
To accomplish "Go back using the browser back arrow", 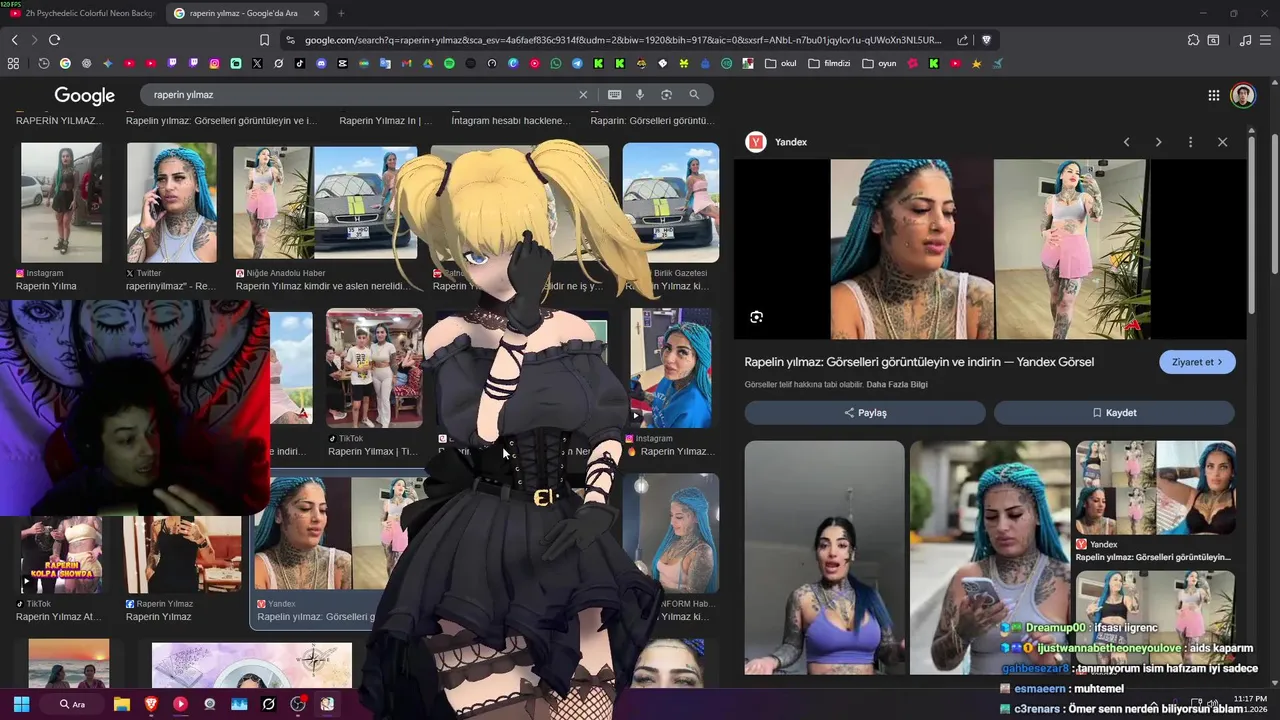I will pos(14,40).
